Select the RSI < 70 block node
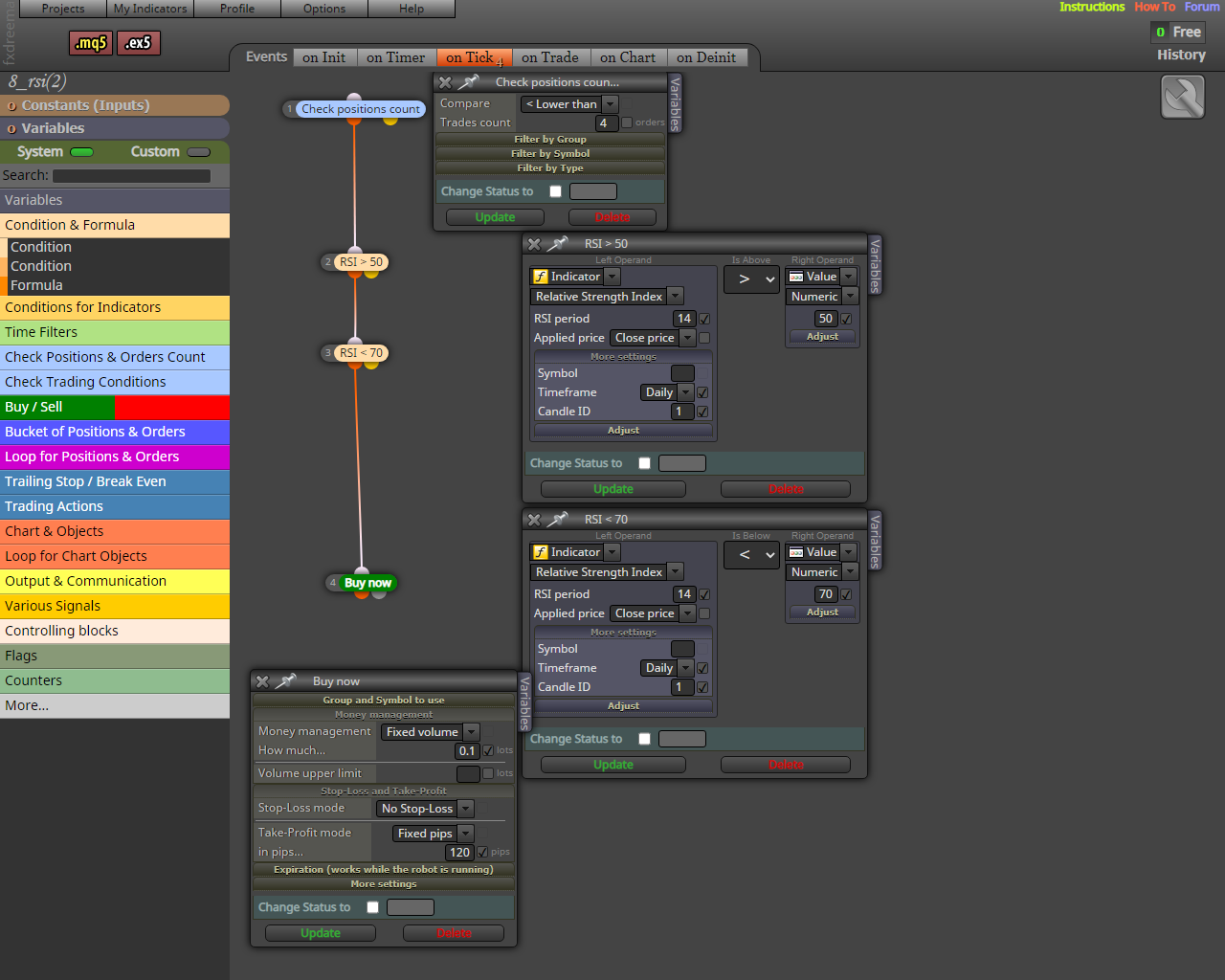The height and width of the screenshot is (980, 1225). click(x=361, y=352)
